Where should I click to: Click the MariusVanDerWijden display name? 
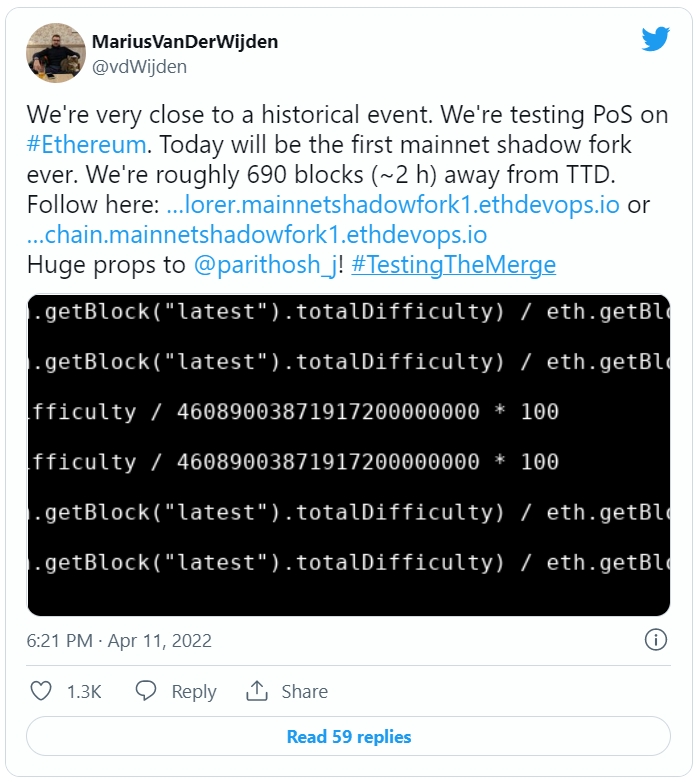point(185,42)
